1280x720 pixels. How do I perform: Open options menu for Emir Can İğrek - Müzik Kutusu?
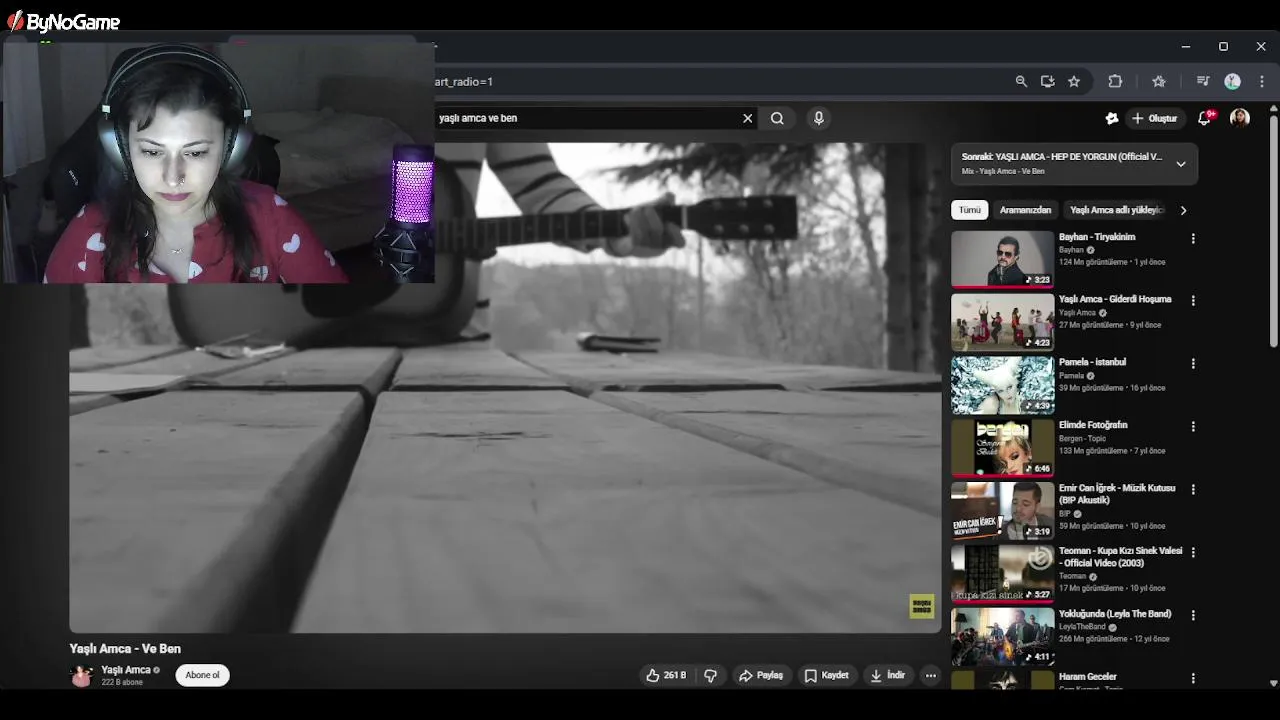pos(1193,490)
